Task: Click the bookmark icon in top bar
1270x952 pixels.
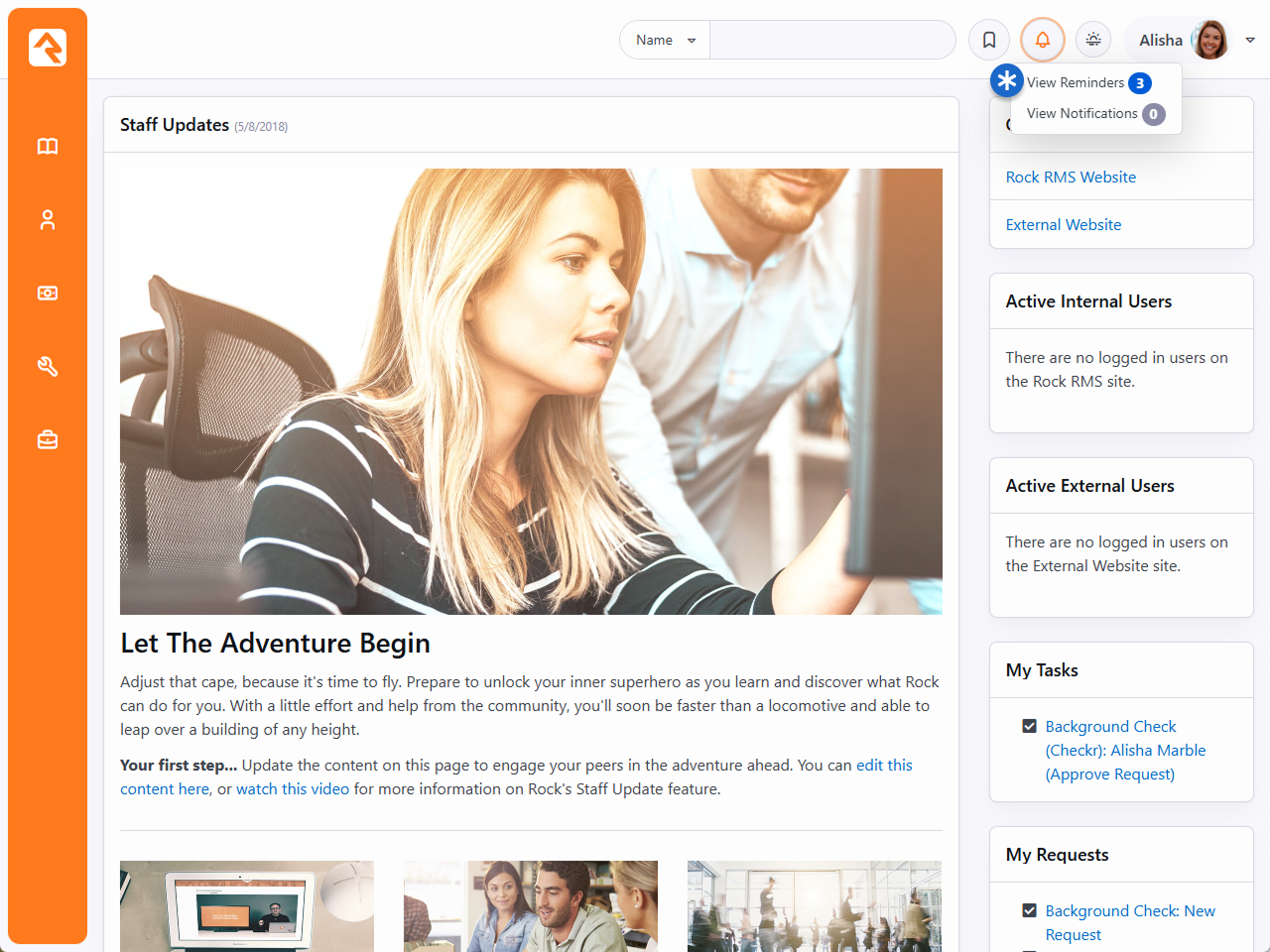Action: [989, 41]
